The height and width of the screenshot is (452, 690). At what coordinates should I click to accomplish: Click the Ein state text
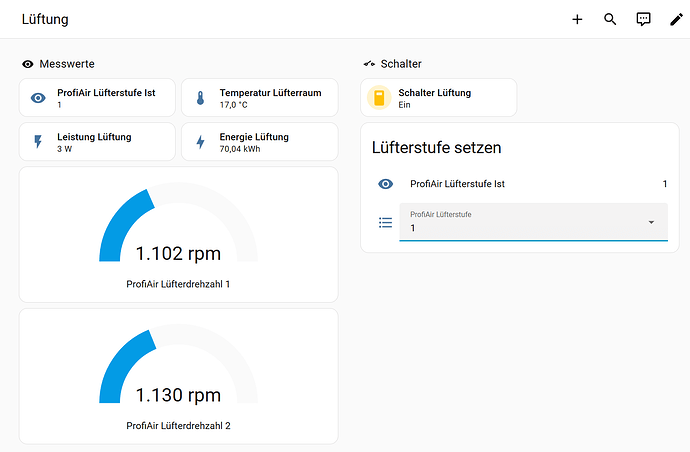click(404, 105)
